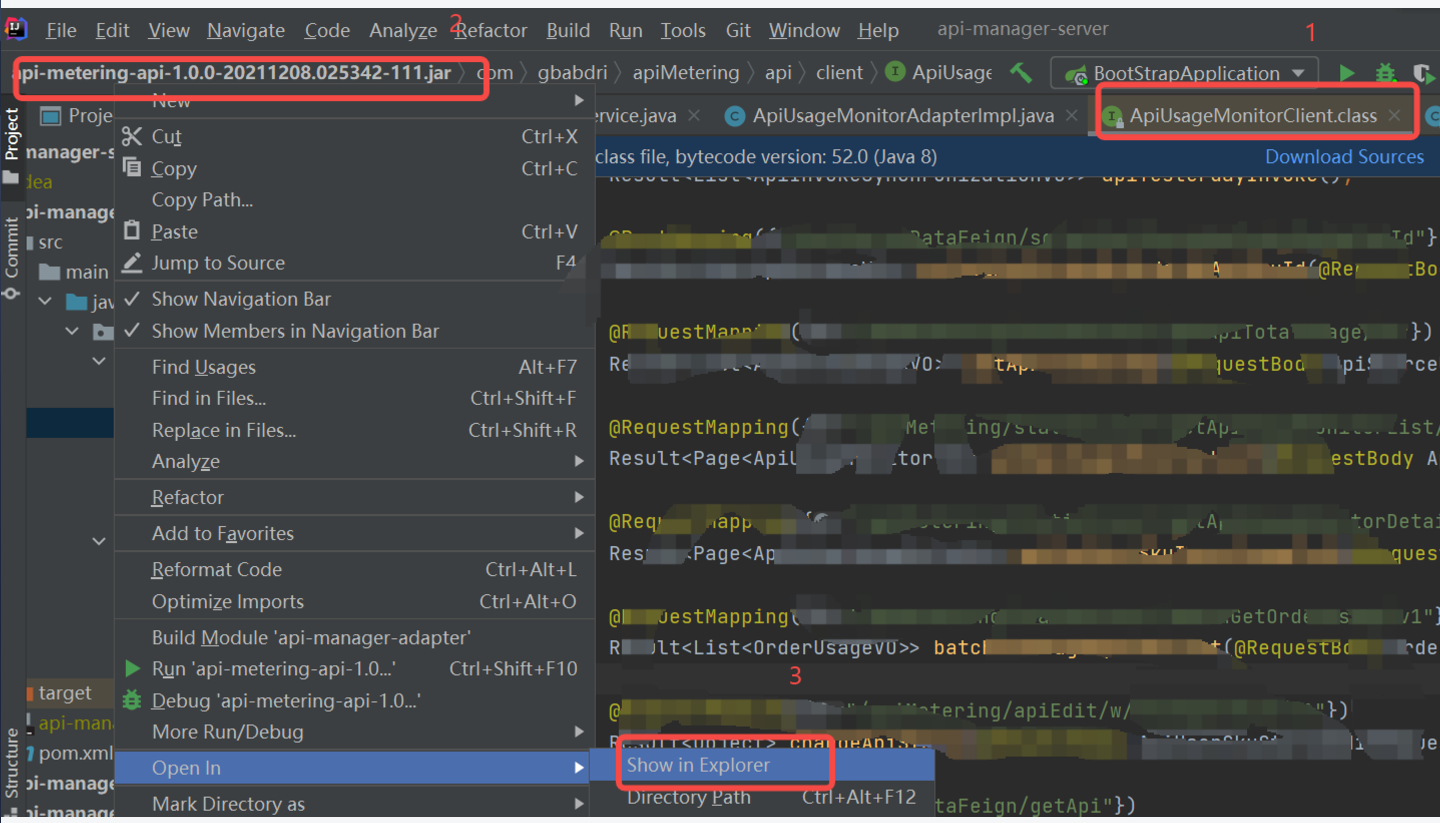Click the clipboard icon beside Paste

[x=132, y=231]
